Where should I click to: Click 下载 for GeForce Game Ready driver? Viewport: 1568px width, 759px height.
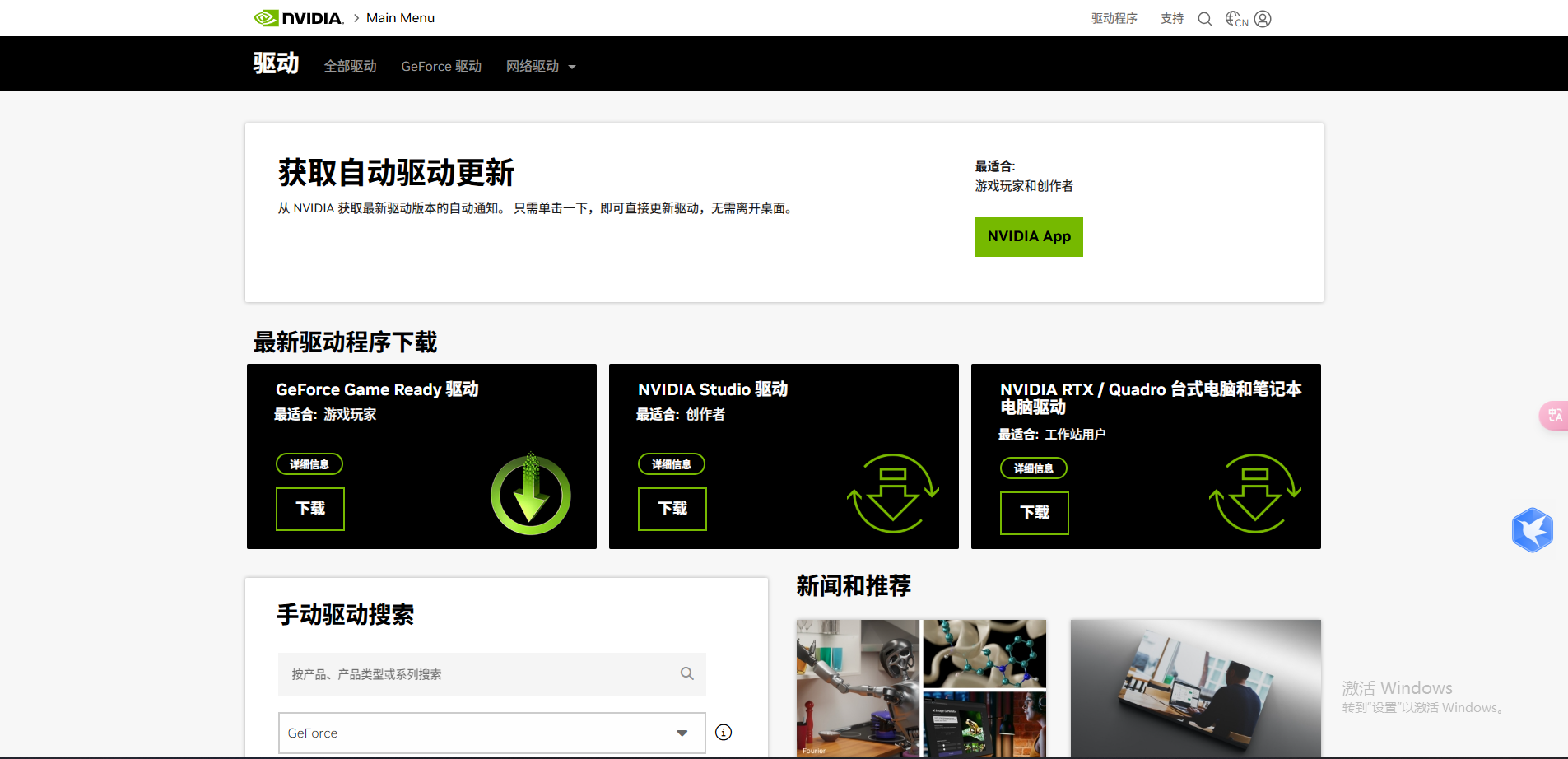click(x=310, y=509)
